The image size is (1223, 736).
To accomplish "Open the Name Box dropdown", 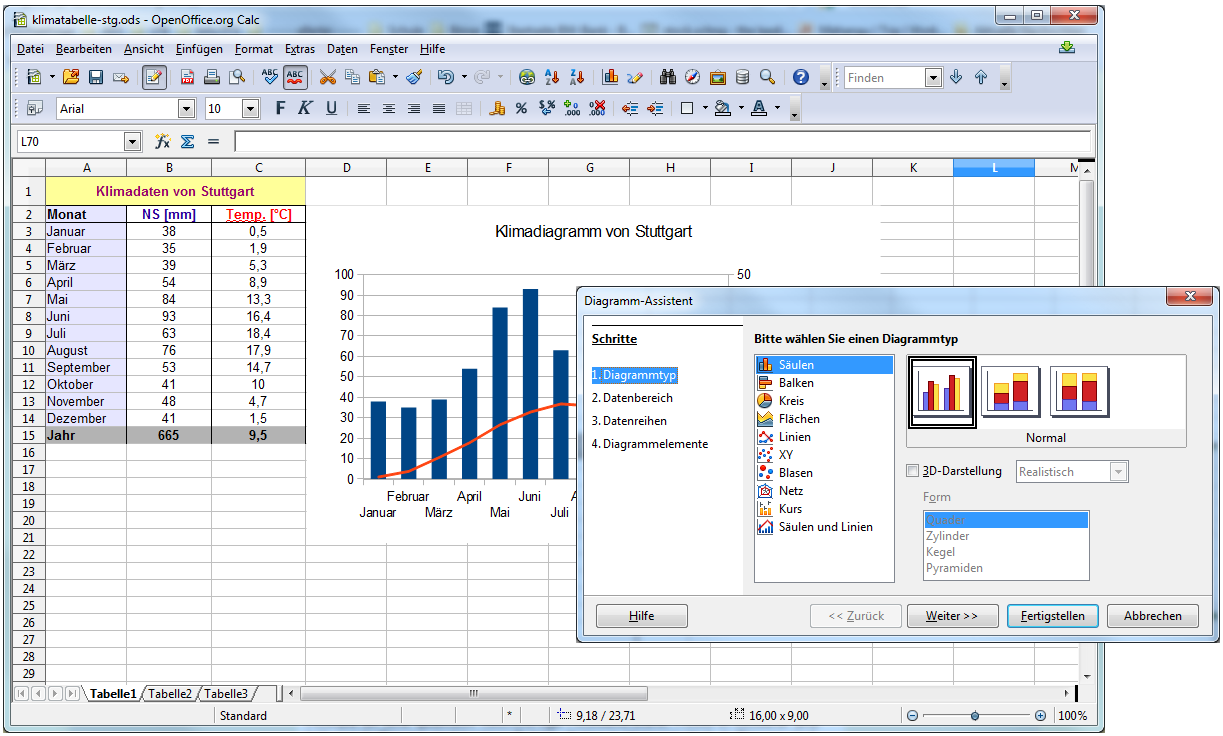I will click(x=132, y=142).
